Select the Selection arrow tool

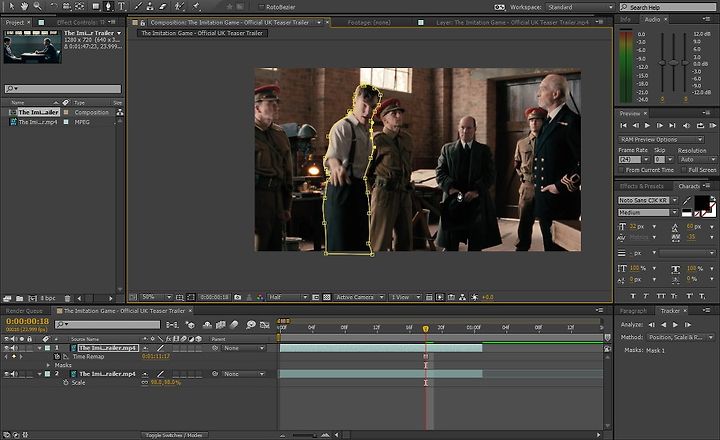point(12,6)
